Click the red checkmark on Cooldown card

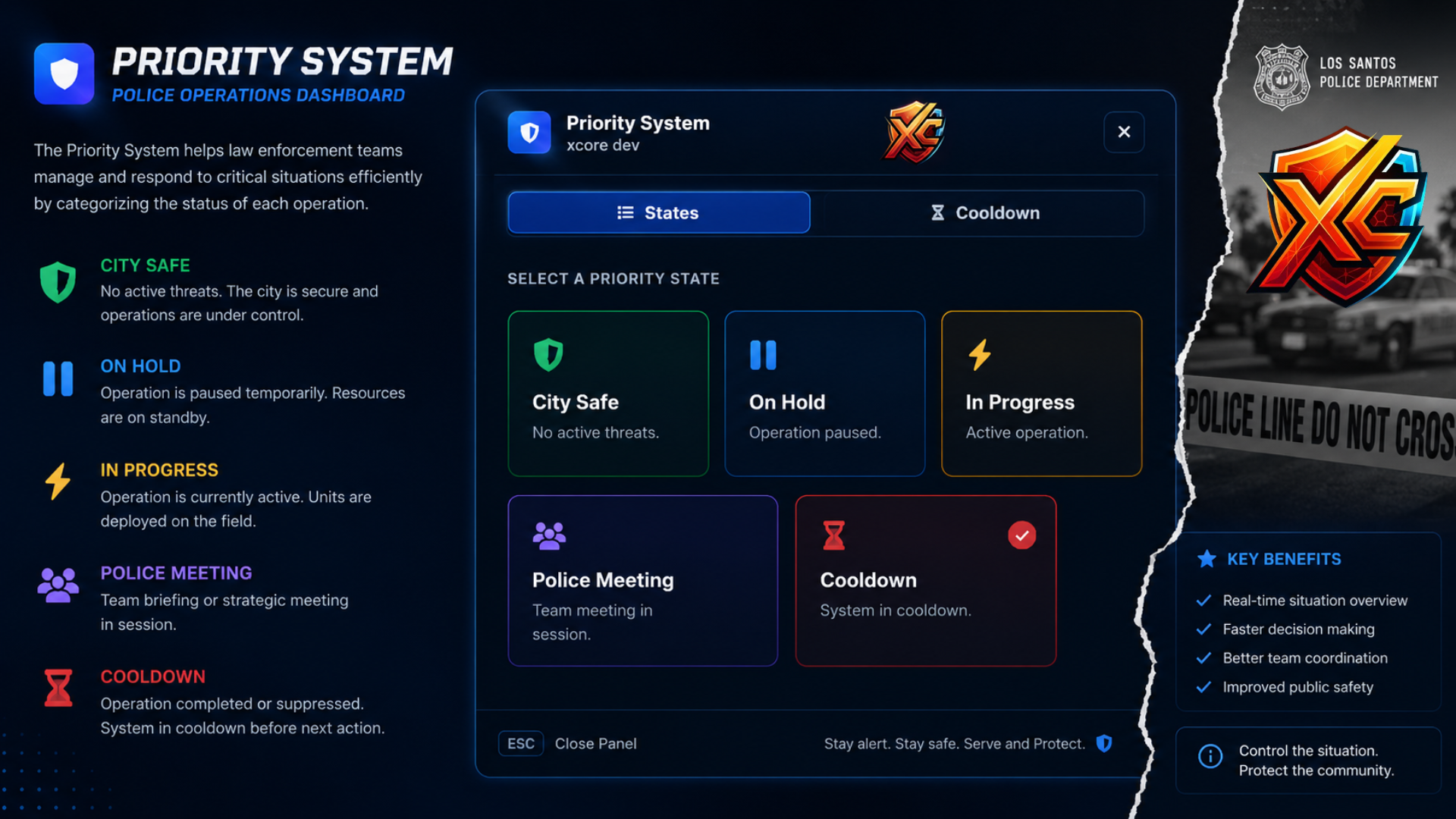pos(1022,535)
